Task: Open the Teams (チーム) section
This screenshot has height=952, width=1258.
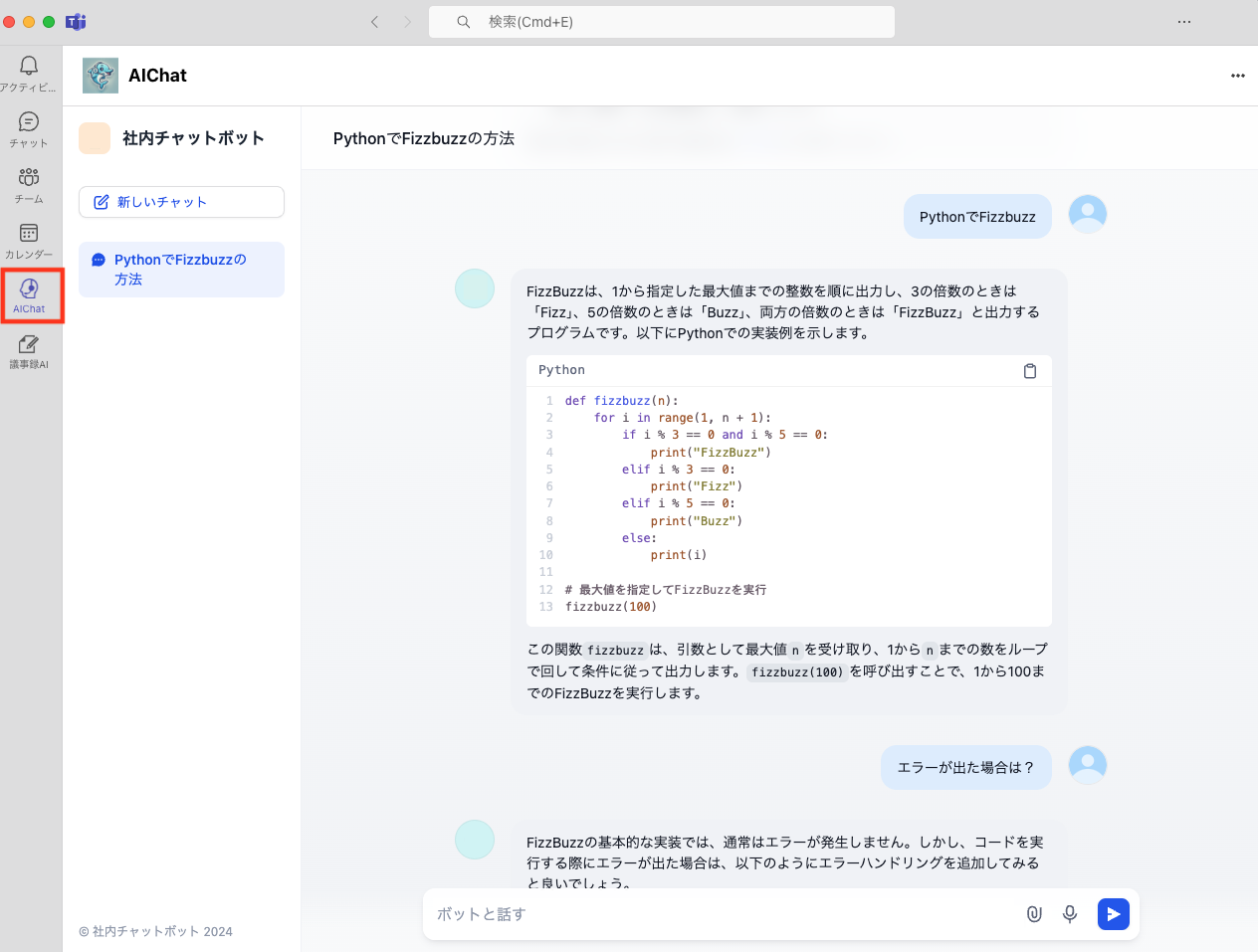Action: pyautogui.click(x=29, y=185)
